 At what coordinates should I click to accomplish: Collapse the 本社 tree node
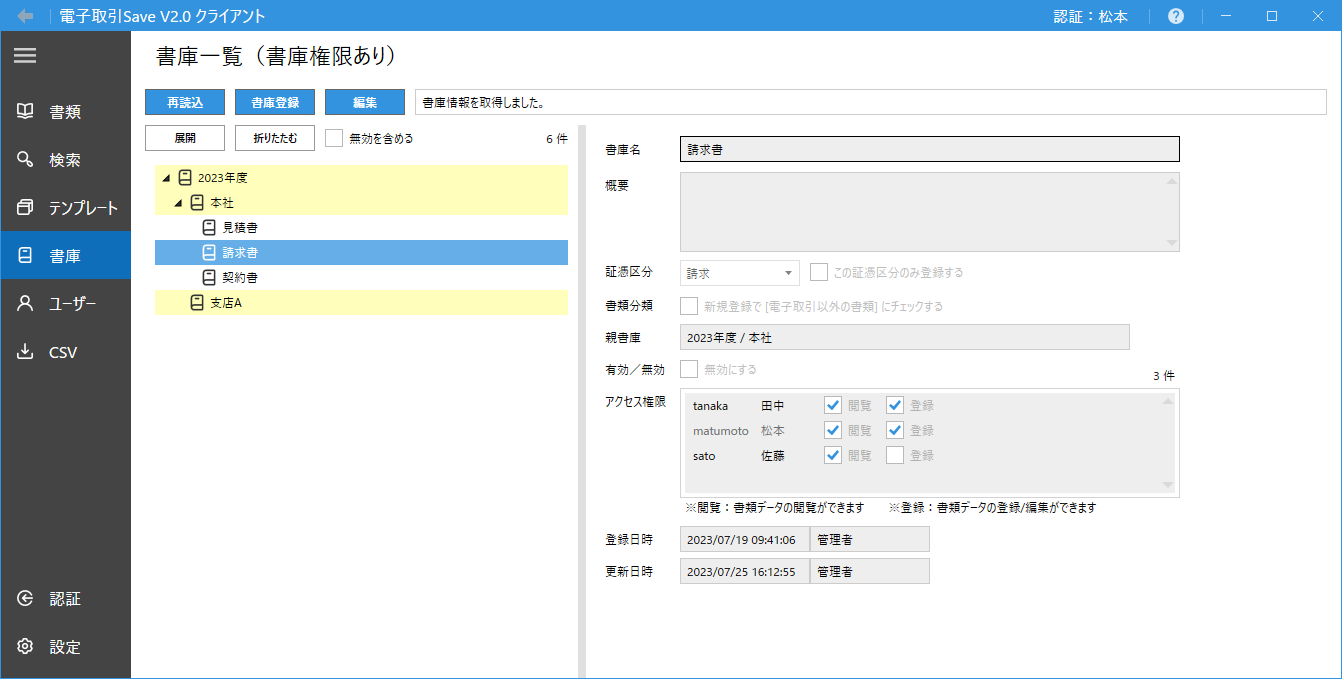click(178, 203)
